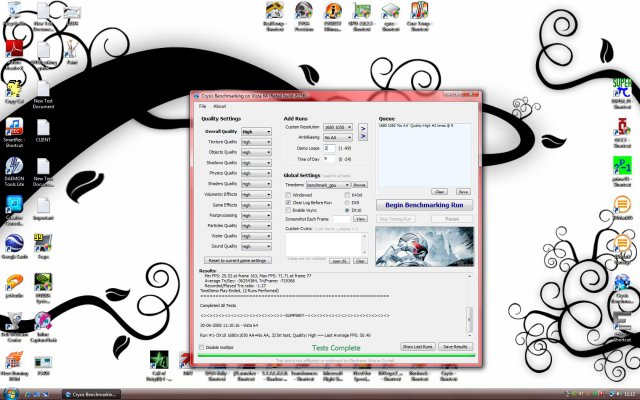640x400 pixels.
Task: Toggle the Windowed checkbox
Action: [288, 195]
